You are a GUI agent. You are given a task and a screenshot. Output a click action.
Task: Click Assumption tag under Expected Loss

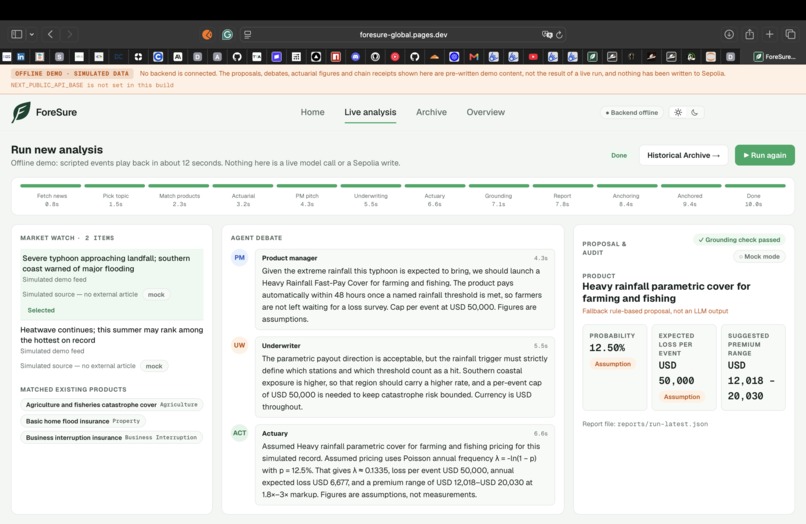click(682, 397)
